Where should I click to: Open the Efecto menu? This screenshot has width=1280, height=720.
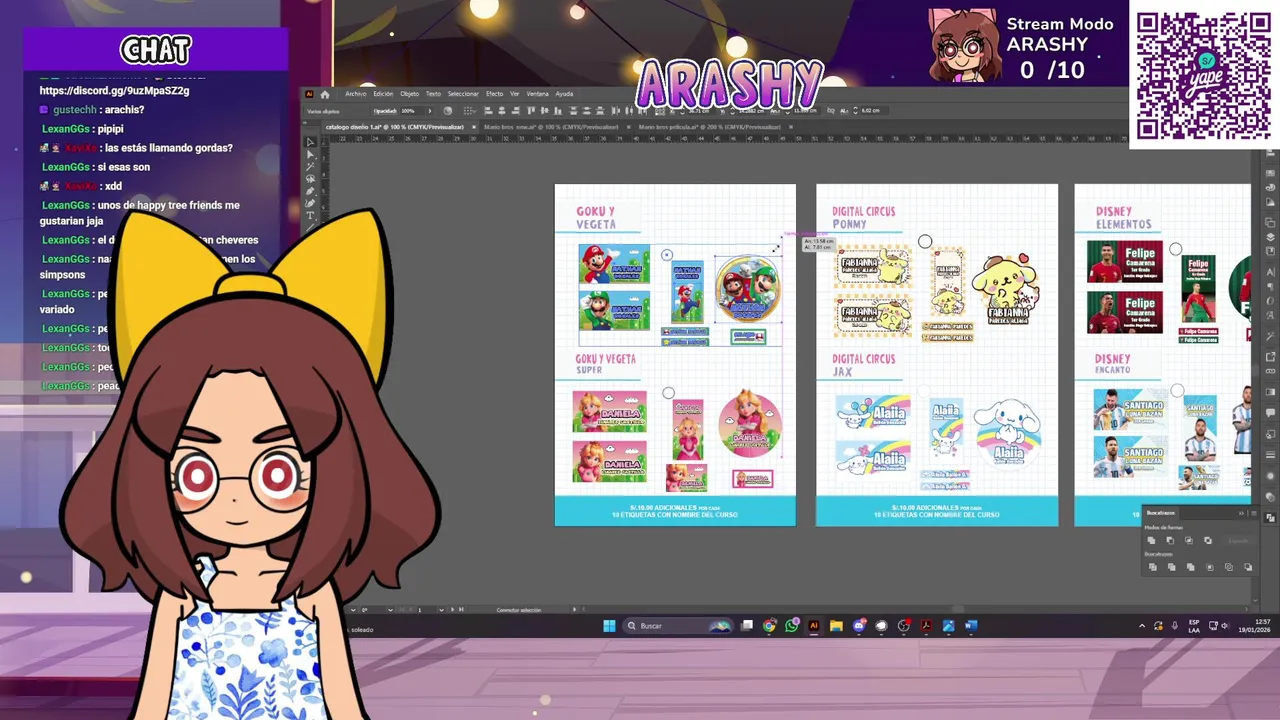click(494, 94)
